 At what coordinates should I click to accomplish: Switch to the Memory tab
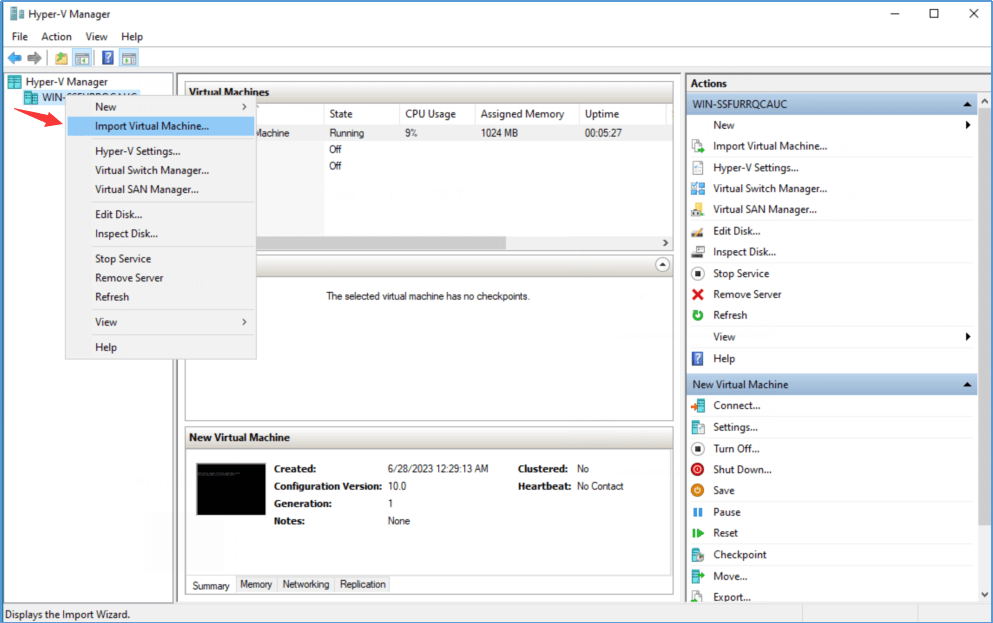click(x=256, y=585)
